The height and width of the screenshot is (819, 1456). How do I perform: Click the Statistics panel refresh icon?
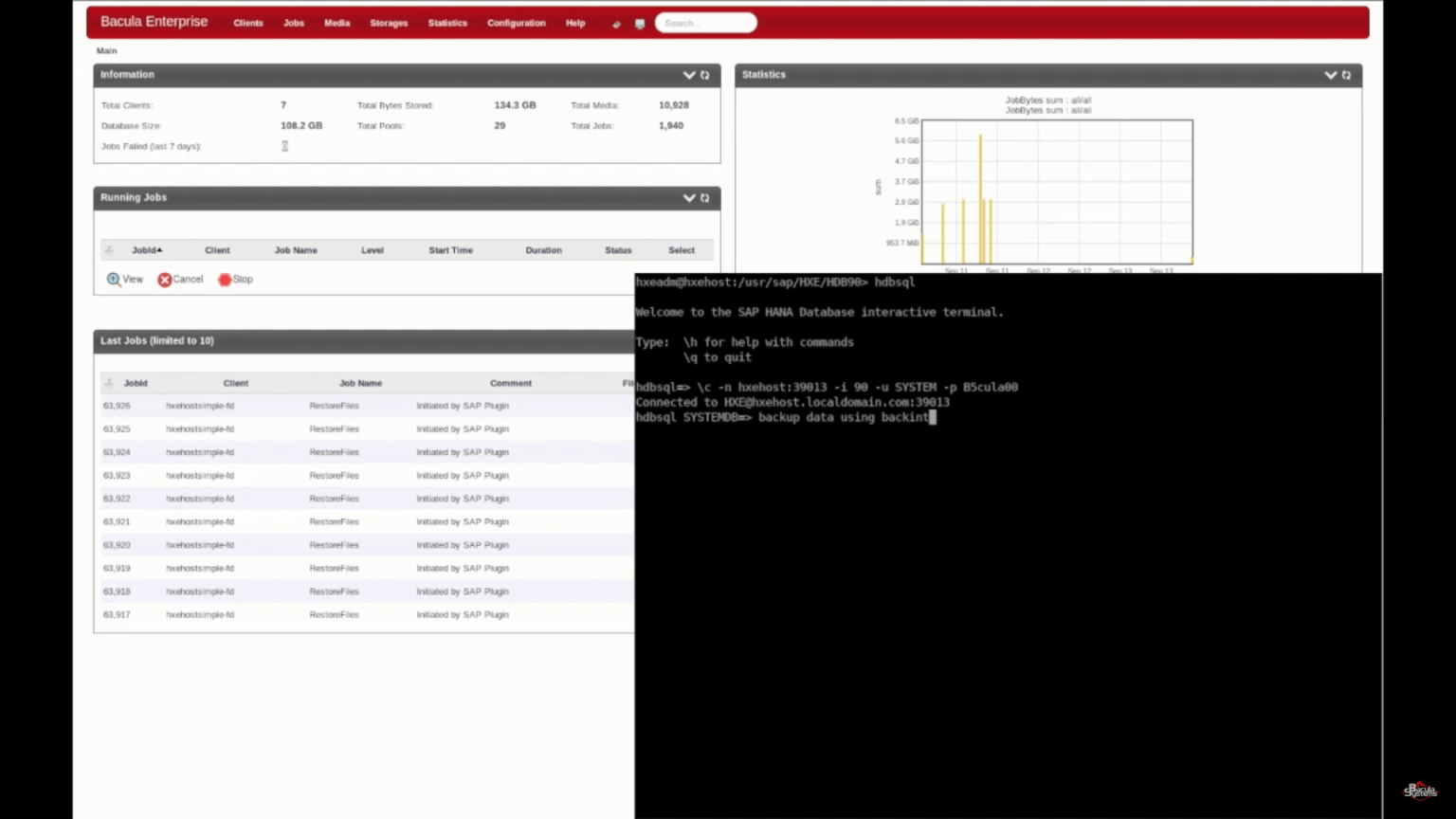[1346, 75]
